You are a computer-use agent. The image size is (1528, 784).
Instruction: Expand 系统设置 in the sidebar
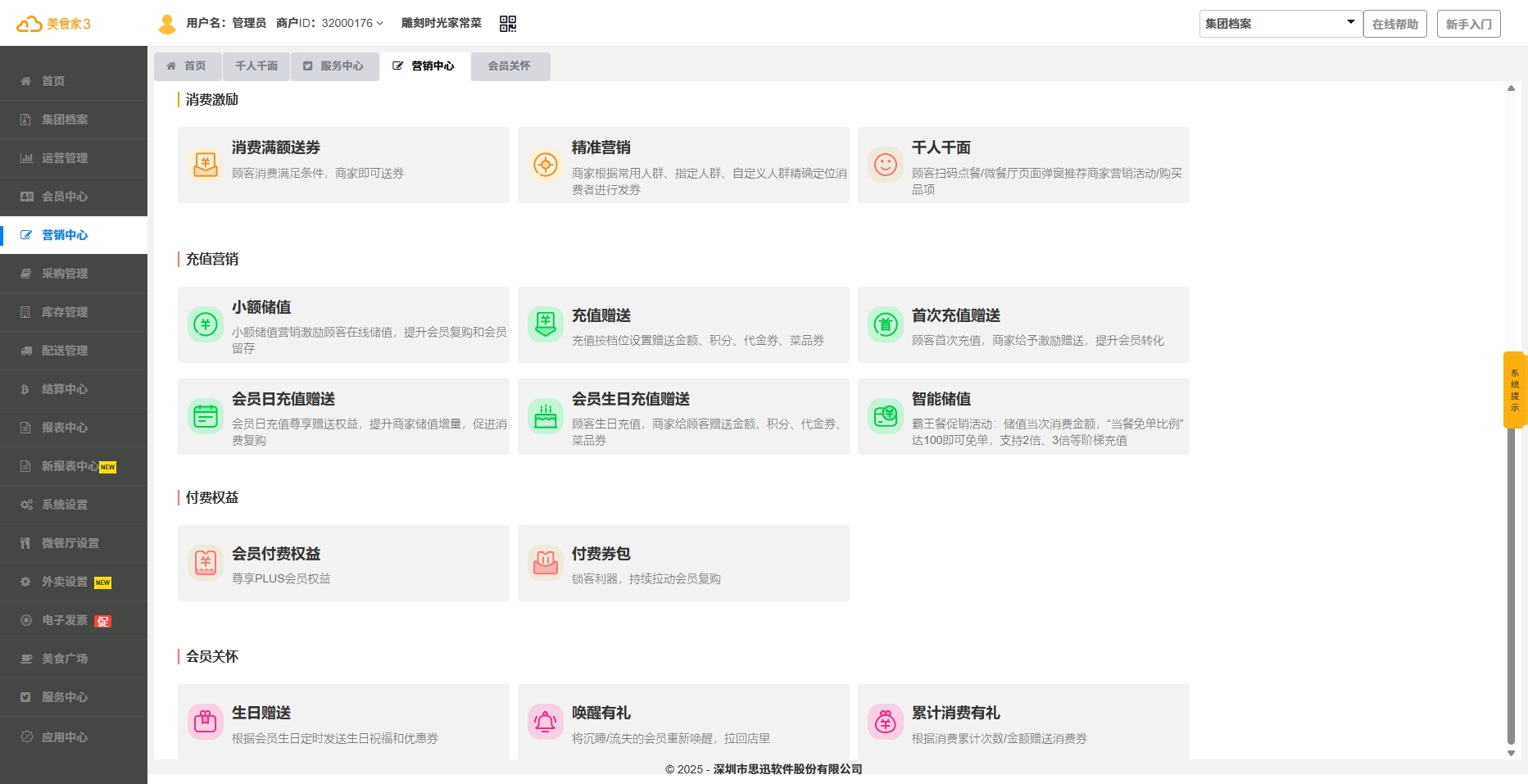tap(65, 505)
